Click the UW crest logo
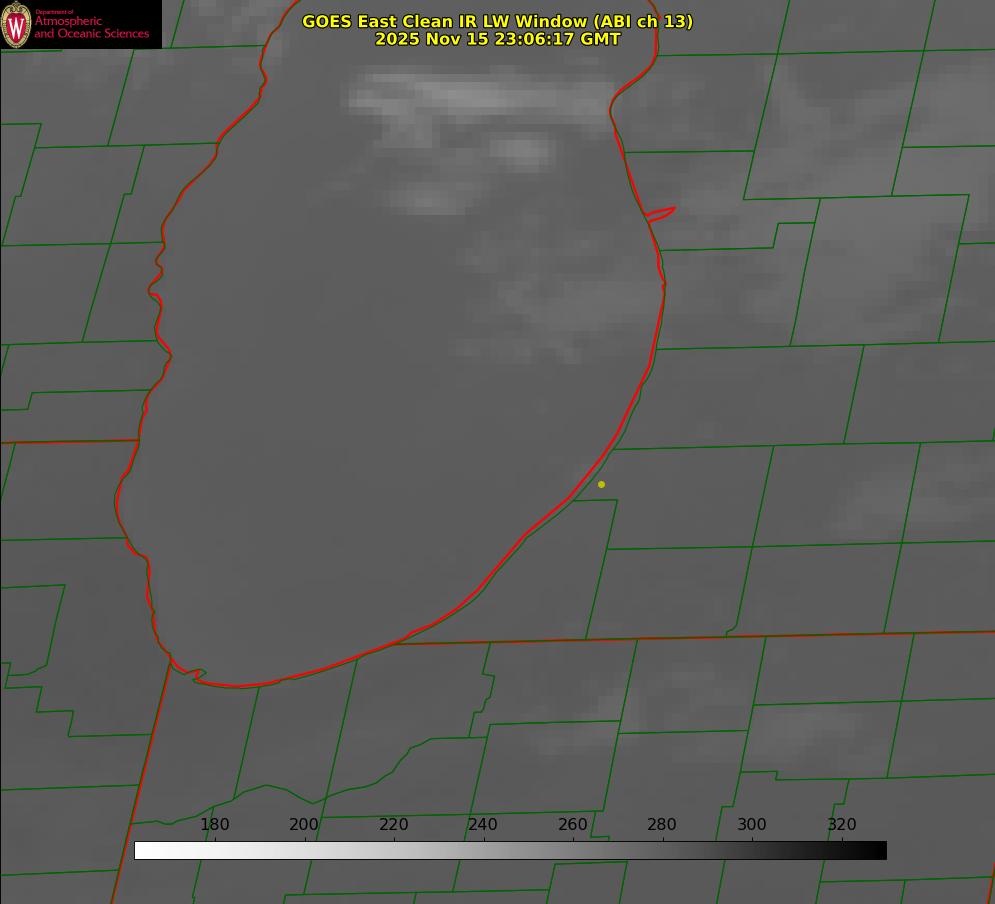Screen dimensions: 995x904 pyautogui.click(x=17, y=25)
